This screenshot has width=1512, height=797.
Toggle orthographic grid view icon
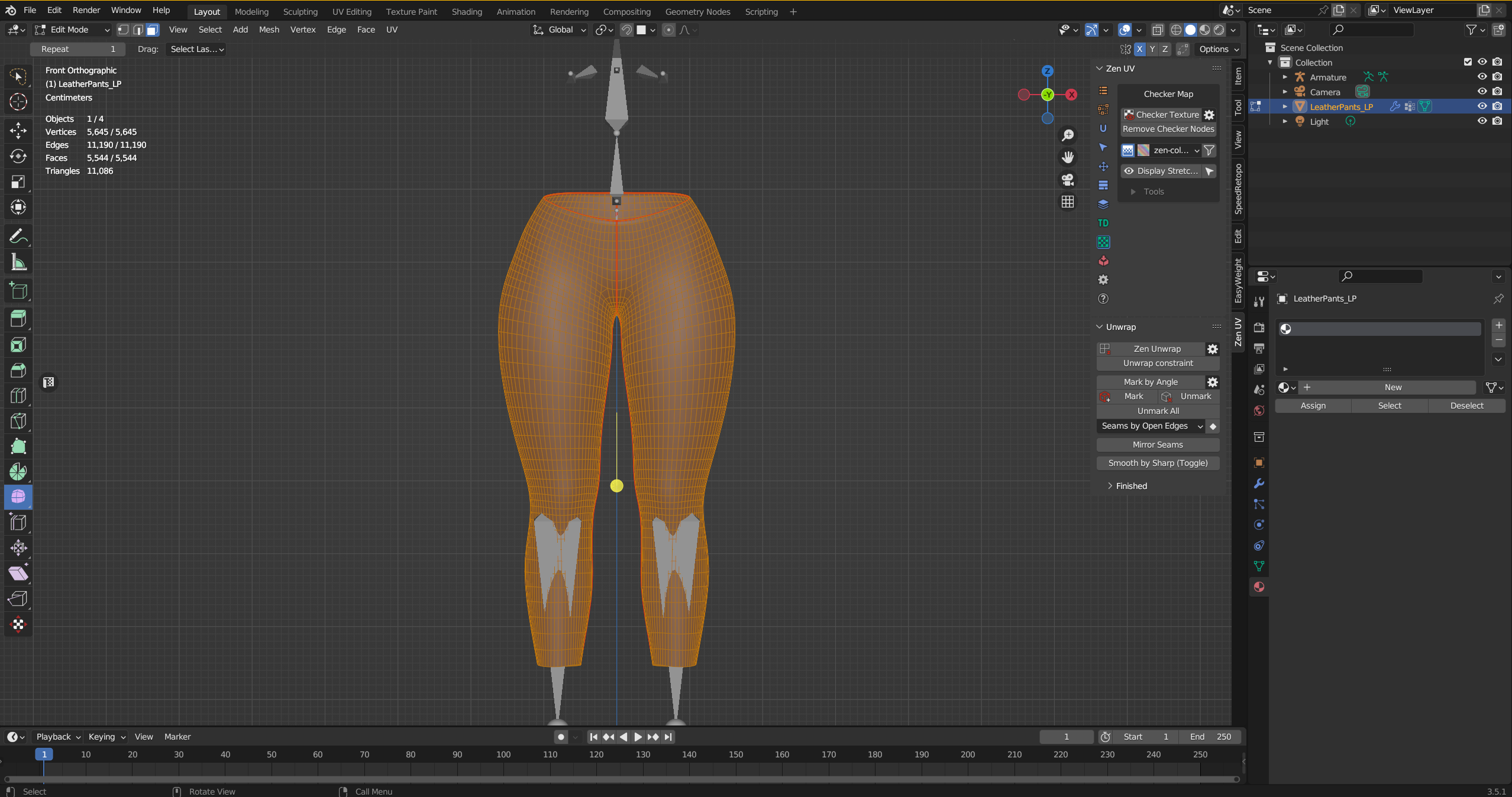[x=1068, y=202]
